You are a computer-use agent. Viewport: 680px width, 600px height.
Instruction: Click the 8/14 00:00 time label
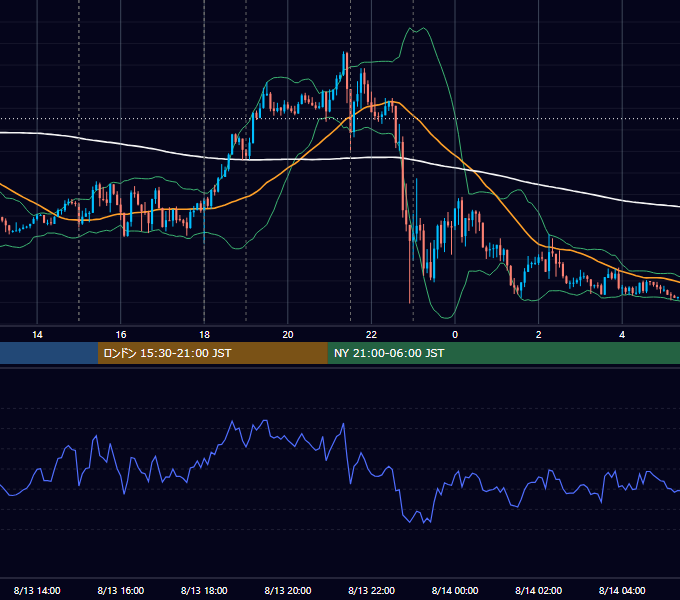click(455, 590)
